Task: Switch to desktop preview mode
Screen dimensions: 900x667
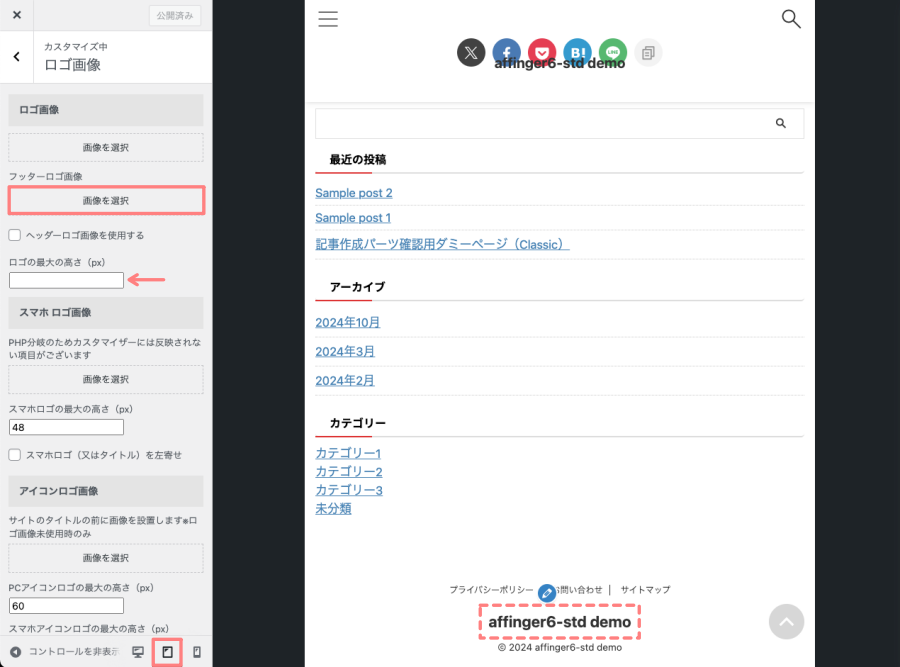Action: pos(138,652)
